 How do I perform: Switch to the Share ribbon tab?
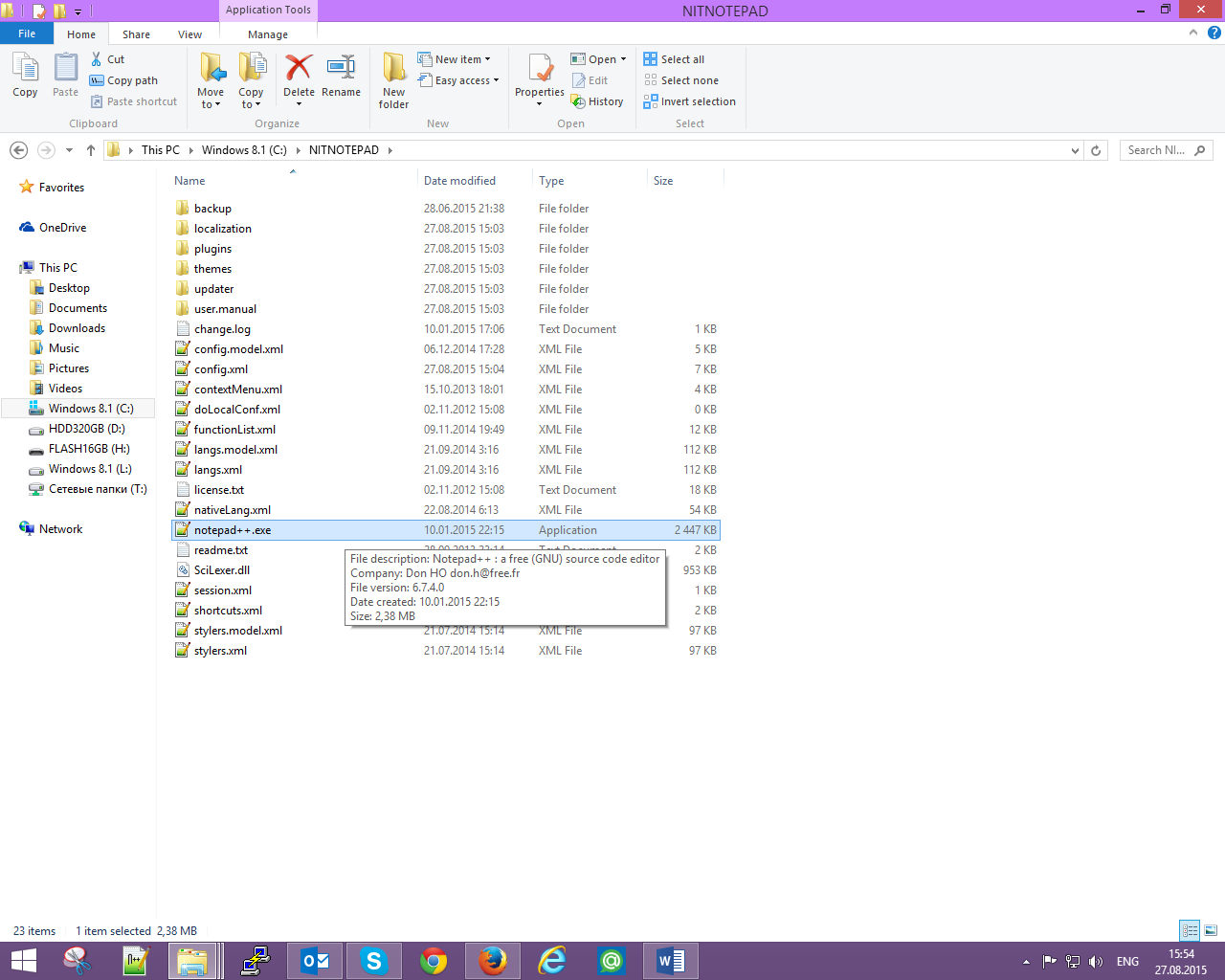pos(136,34)
